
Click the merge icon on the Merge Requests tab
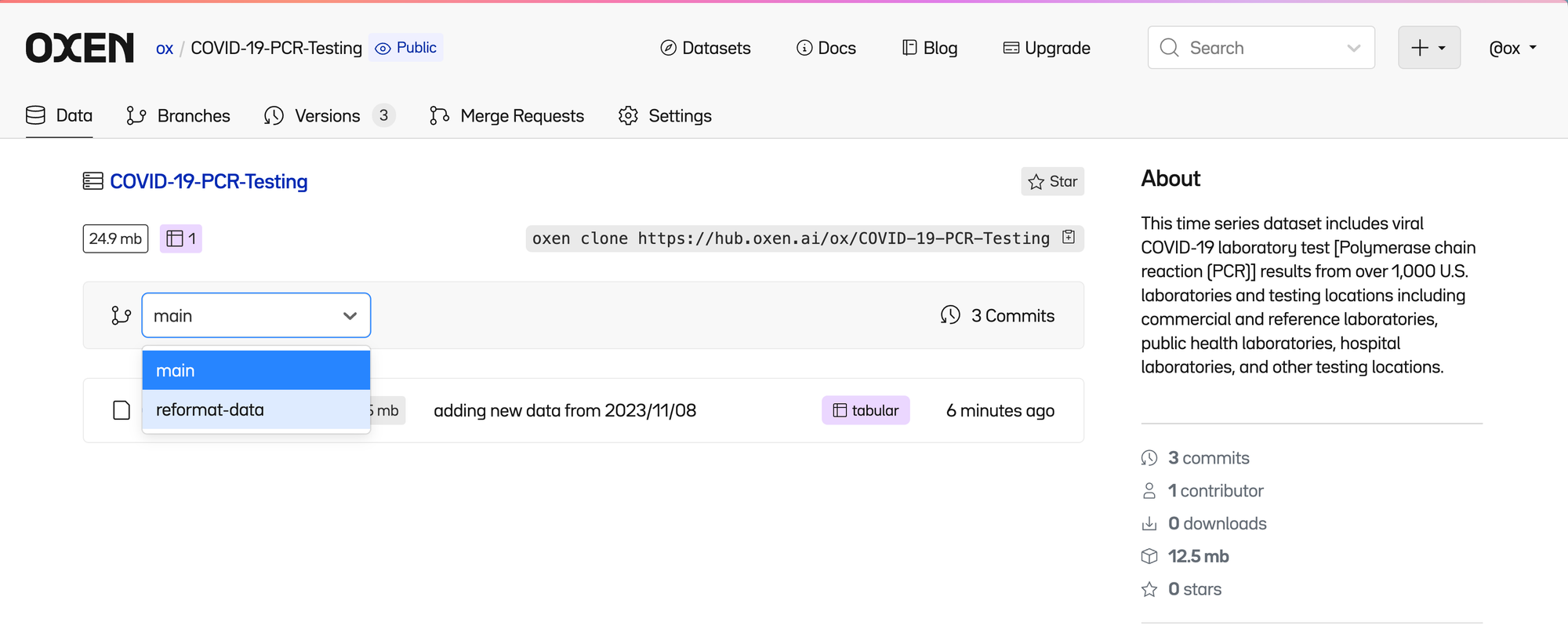[x=439, y=115]
